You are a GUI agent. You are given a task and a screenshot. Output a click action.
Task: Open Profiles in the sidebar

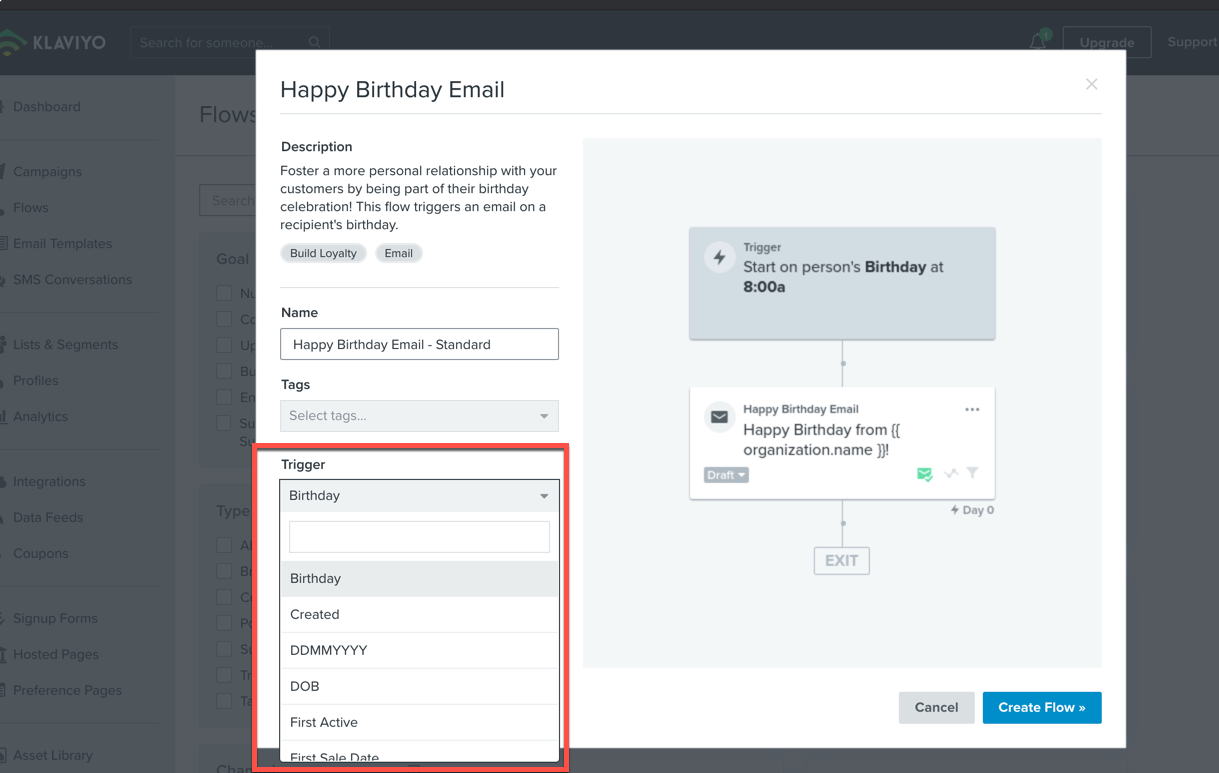(35, 381)
